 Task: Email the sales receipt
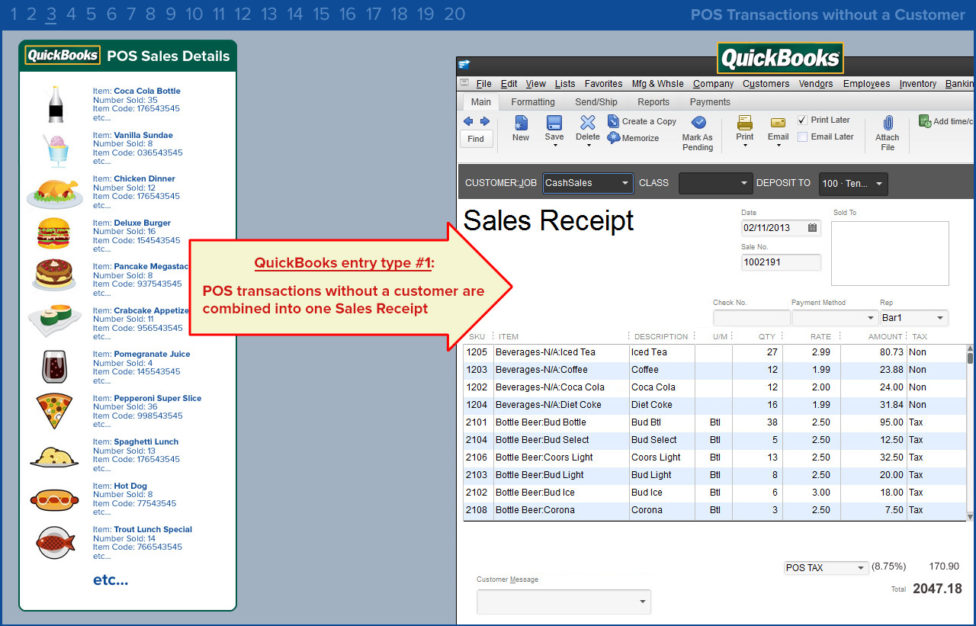tap(778, 128)
